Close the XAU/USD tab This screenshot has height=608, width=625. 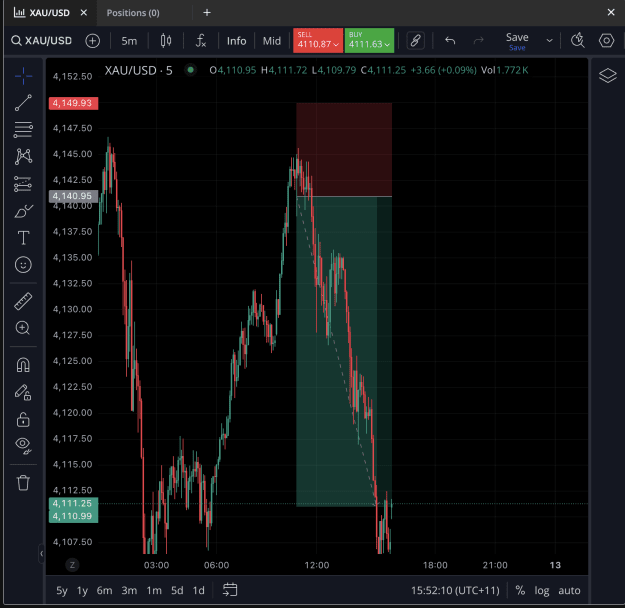[x=84, y=13]
